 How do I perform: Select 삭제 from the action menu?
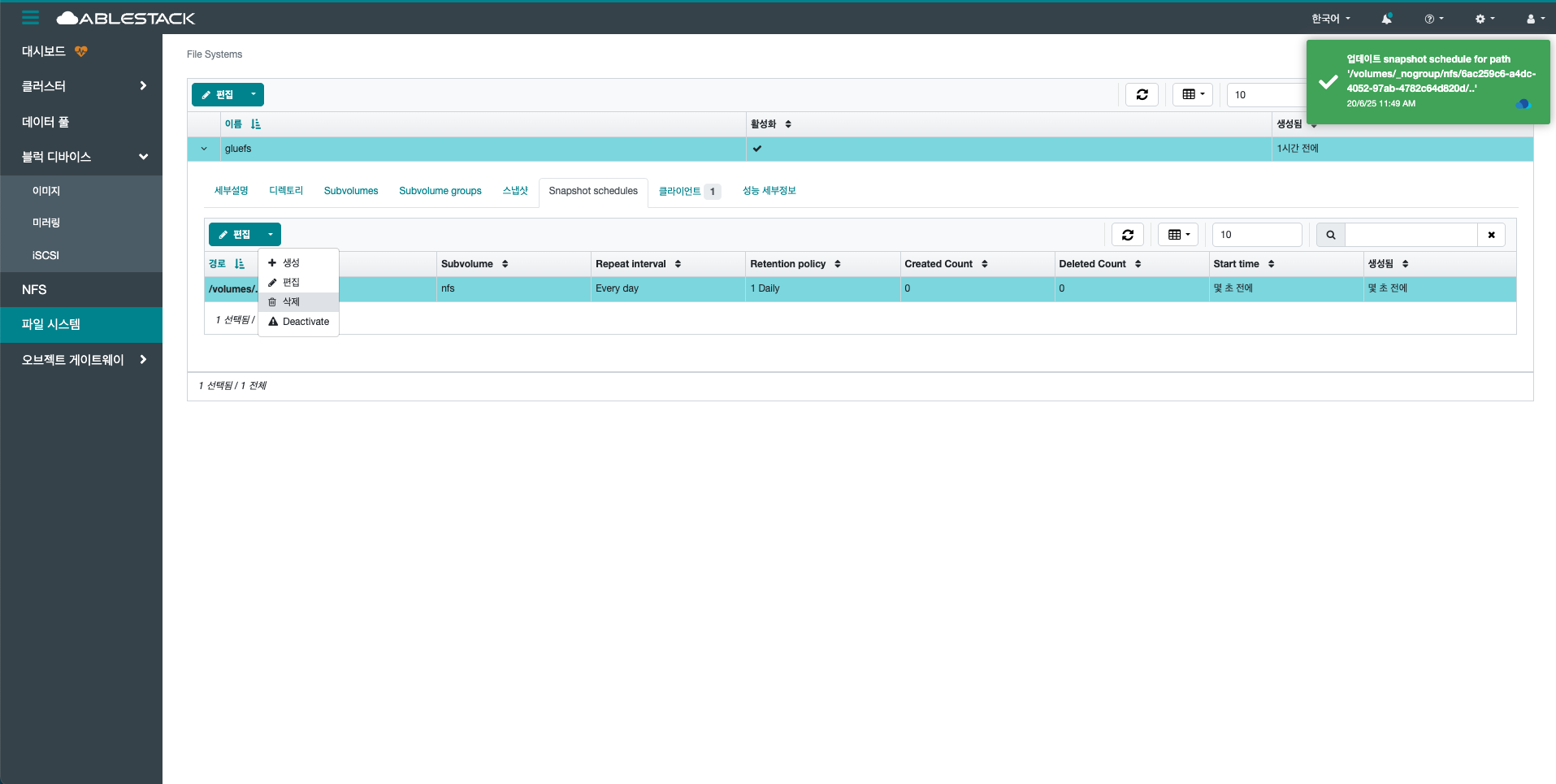click(x=291, y=301)
